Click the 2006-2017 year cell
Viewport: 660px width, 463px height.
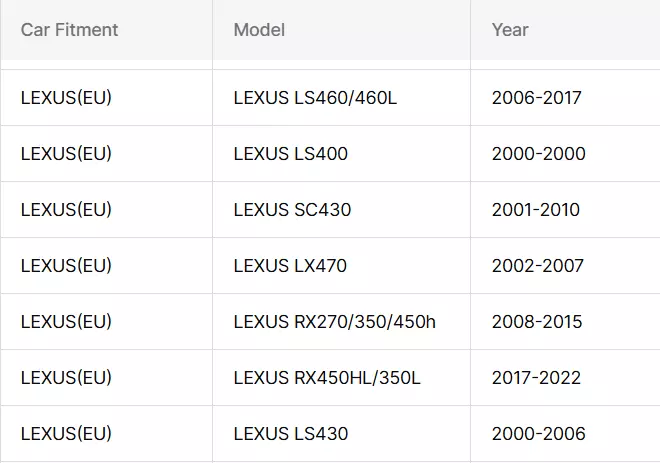pos(565,98)
